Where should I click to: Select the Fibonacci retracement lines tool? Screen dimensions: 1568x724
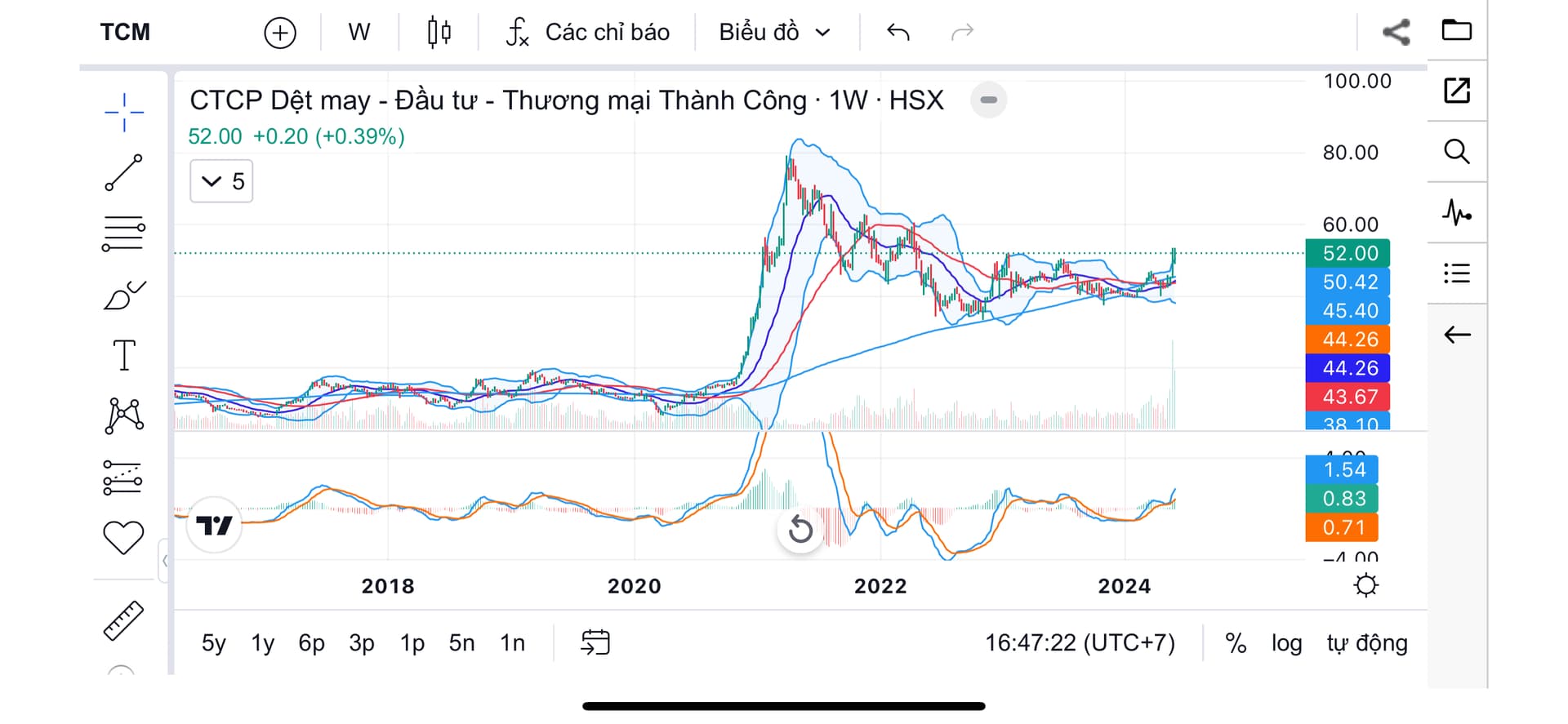[x=124, y=233]
